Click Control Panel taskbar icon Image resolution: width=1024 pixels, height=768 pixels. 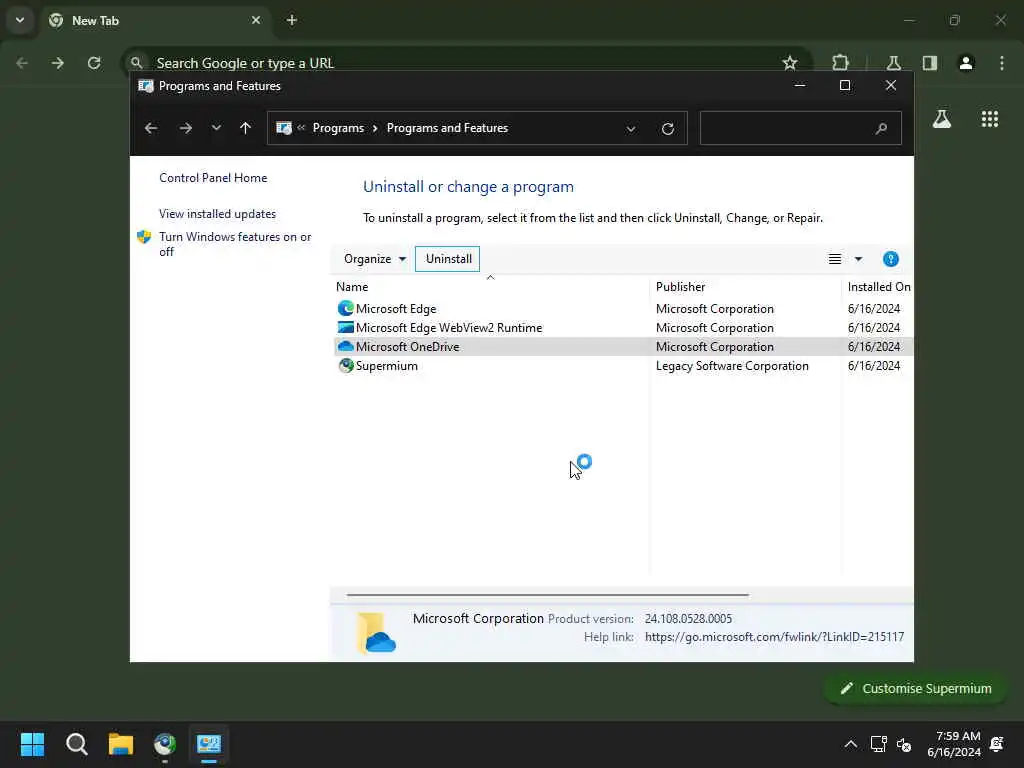tap(209, 744)
